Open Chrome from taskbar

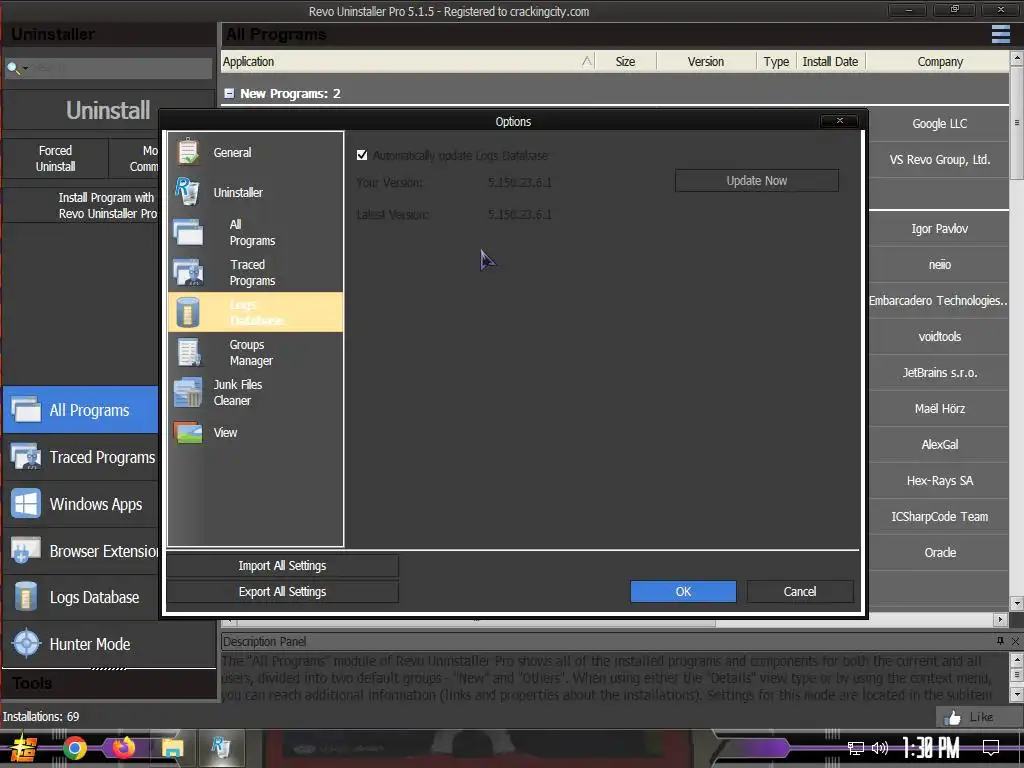point(75,748)
